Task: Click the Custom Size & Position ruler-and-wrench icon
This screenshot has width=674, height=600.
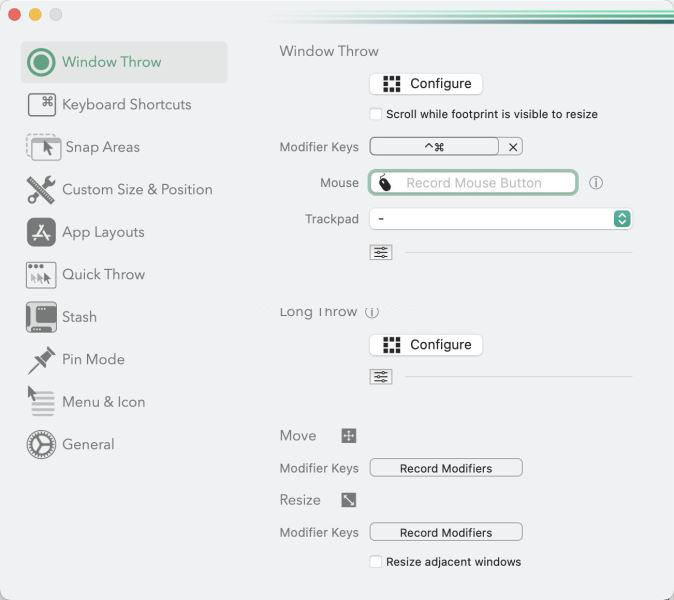Action: tap(41, 190)
